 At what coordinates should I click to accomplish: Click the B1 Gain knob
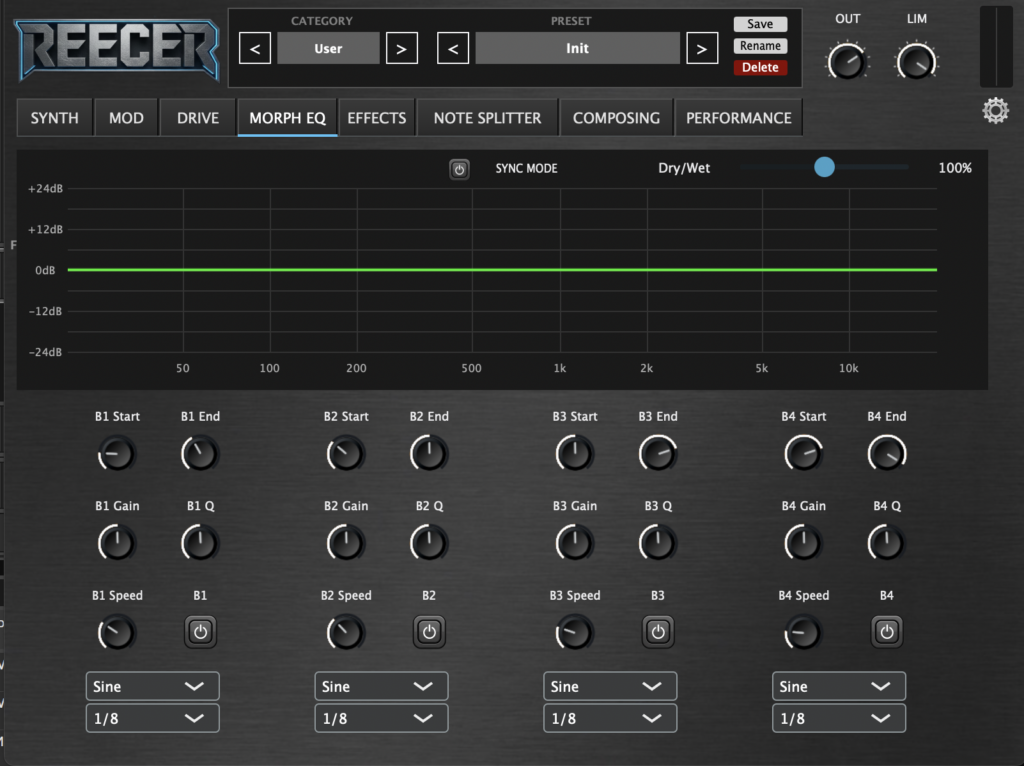(117, 543)
